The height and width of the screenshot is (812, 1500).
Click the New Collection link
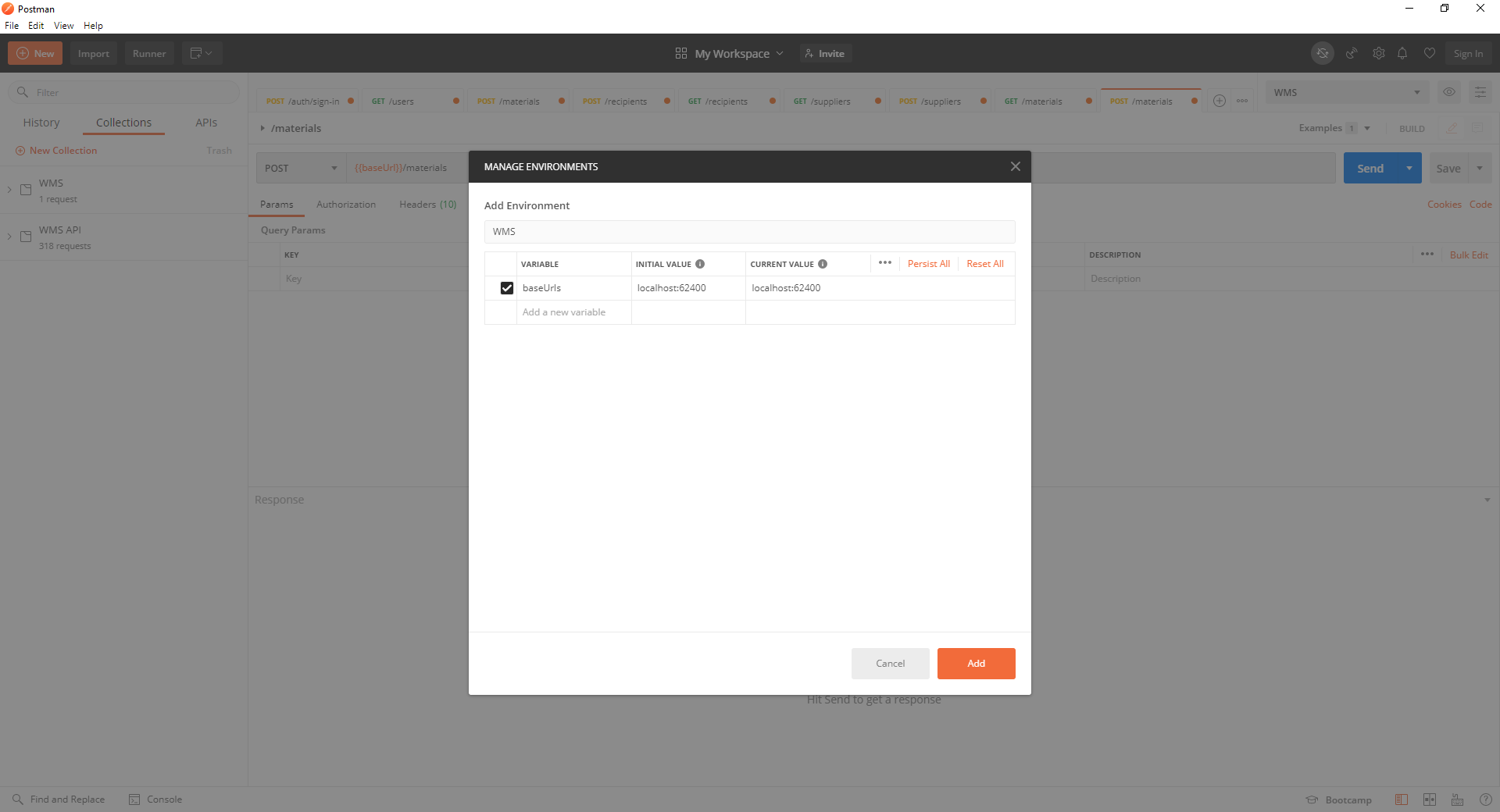(56, 151)
